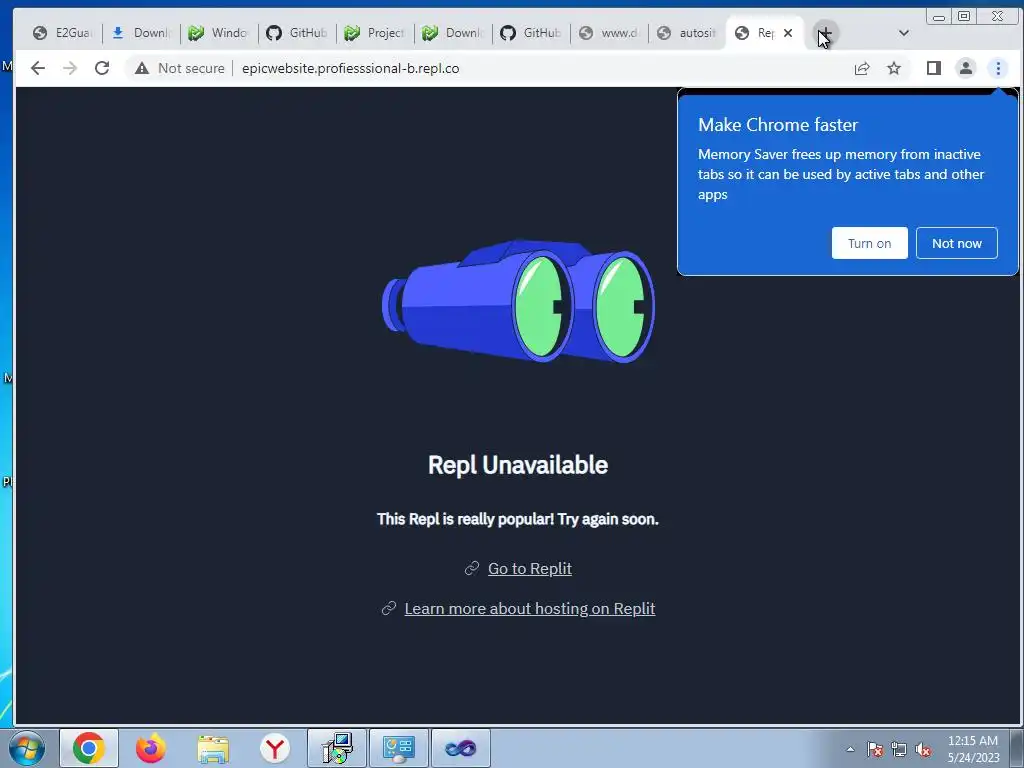
Task: Switch to the autosit tab
Action: point(686,33)
